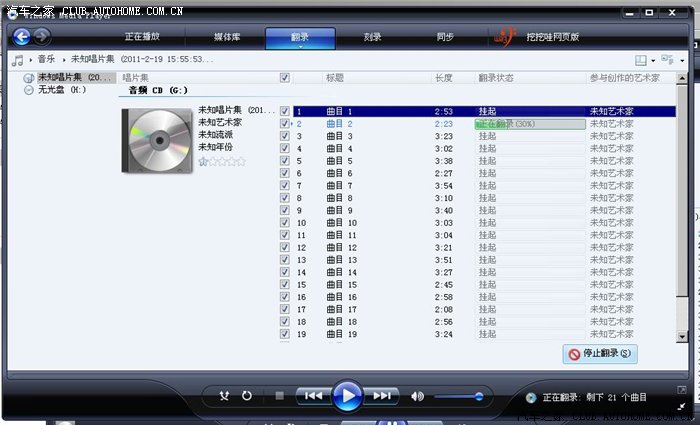Viewport: 700px width, 425px height.
Task: Adjust the volume slider
Action: 460,396
